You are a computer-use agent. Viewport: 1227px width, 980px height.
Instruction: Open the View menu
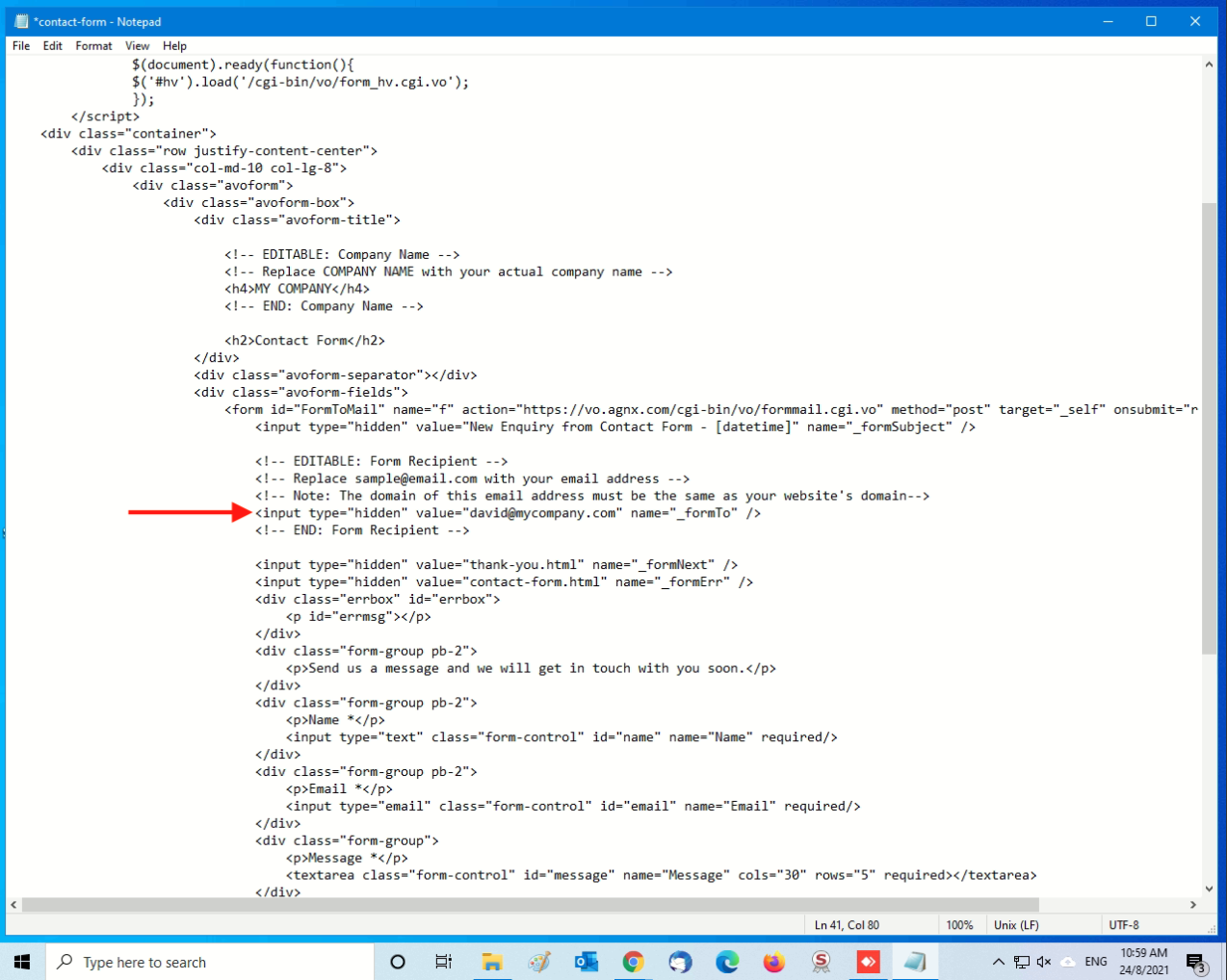[x=137, y=45]
